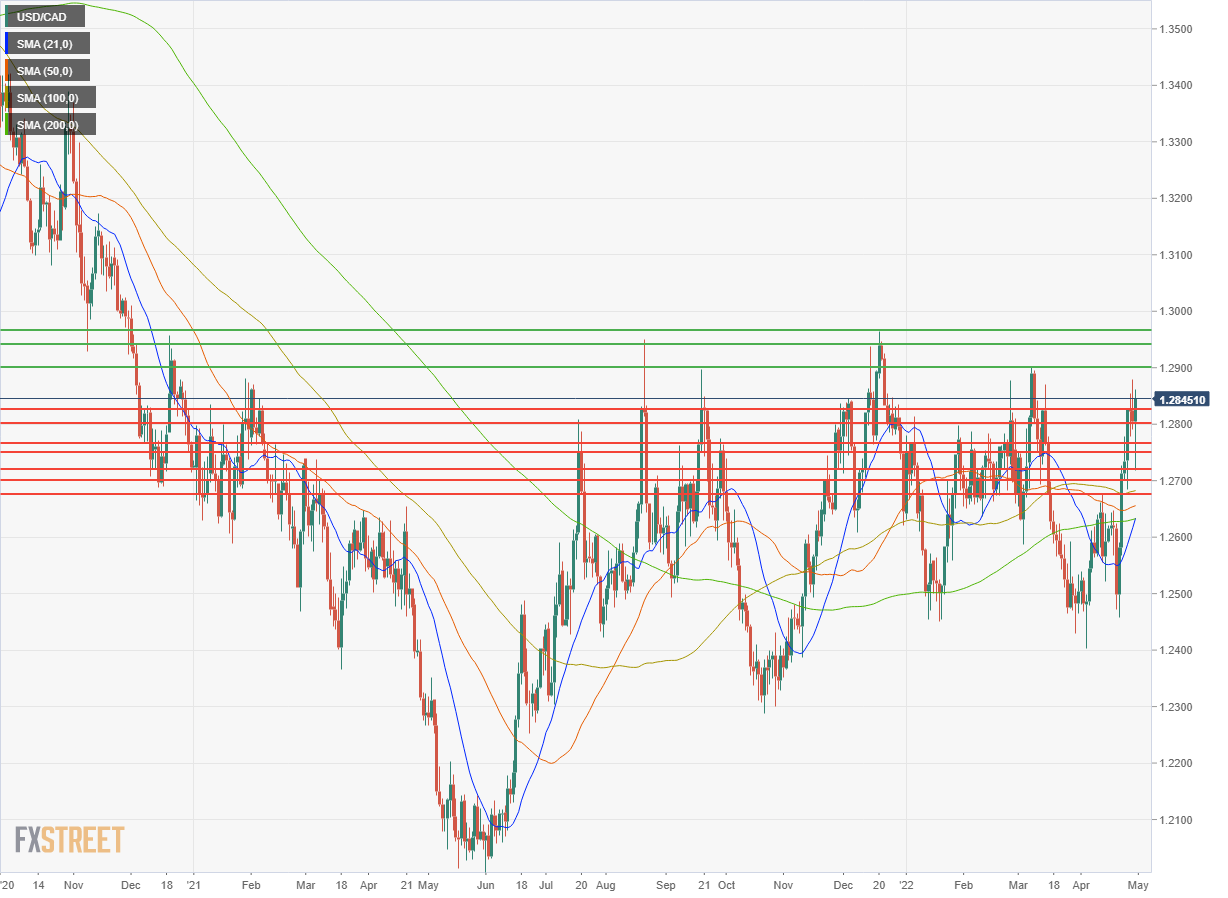Click the 1.3500 price axis label
The width and height of the screenshot is (1228, 898).
click(x=1183, y=29)
